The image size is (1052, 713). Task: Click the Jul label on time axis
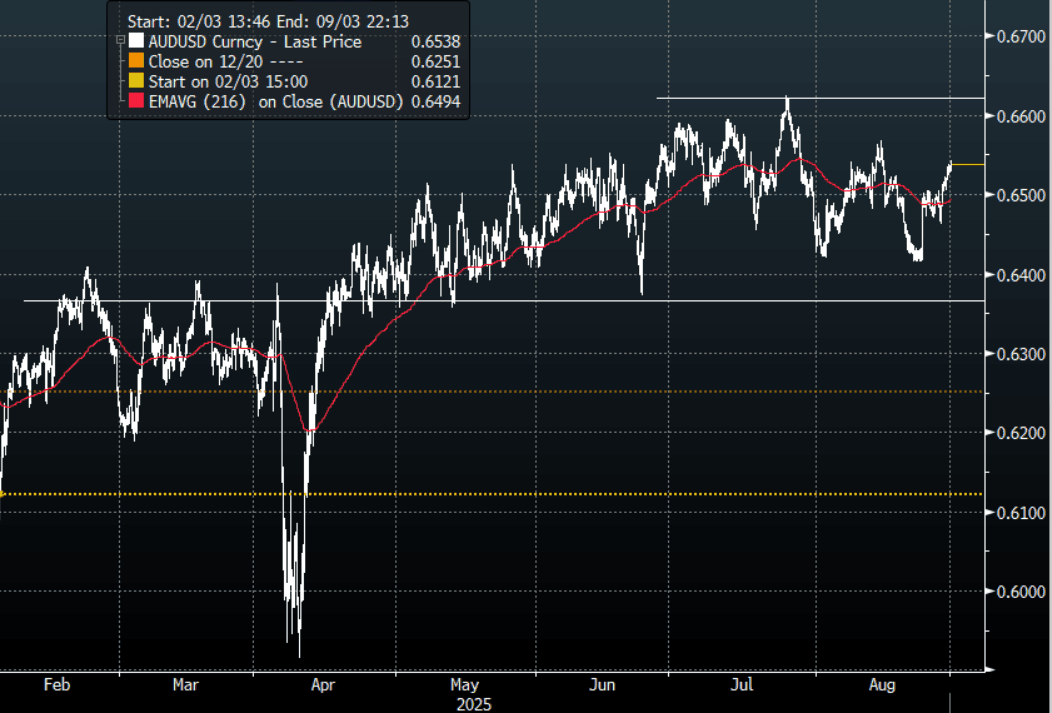(742, 685)
